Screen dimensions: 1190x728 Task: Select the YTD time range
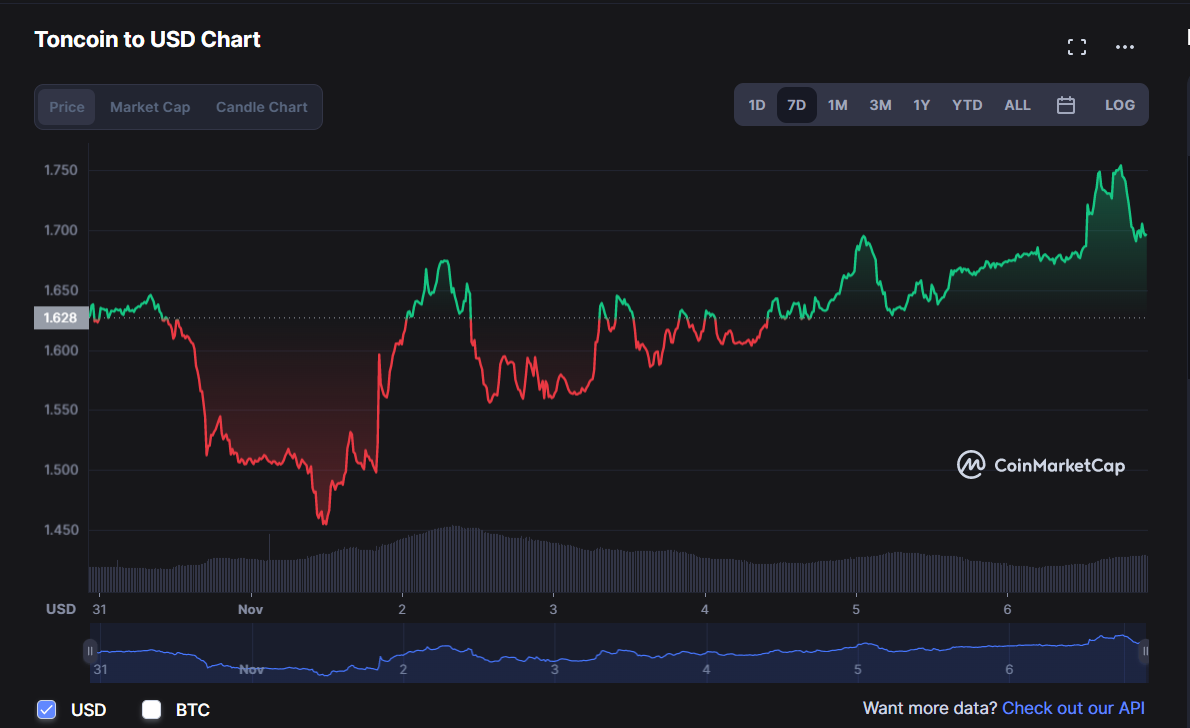(x=967, y=105)
